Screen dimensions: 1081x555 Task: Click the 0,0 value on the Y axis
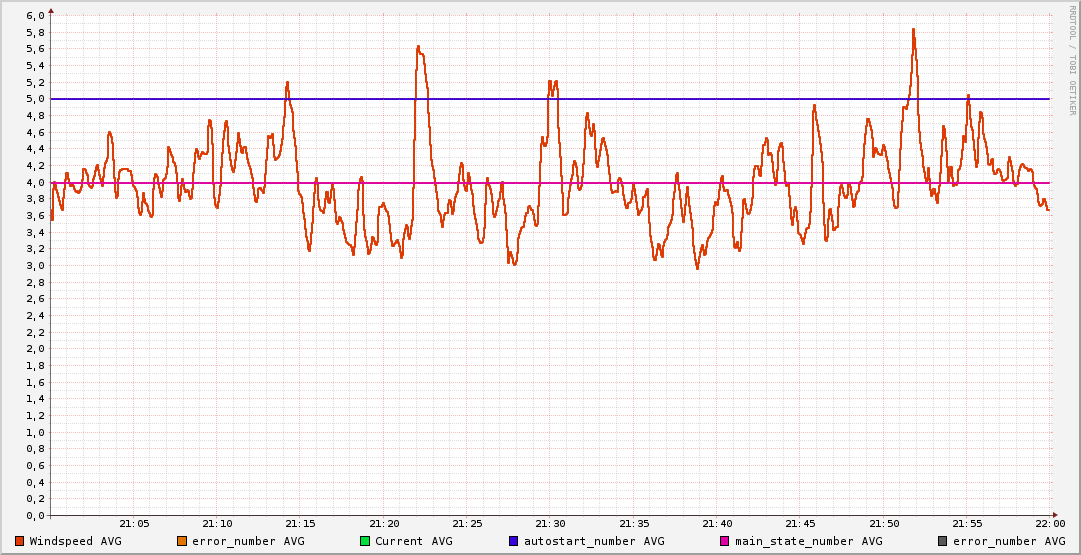(x=34, y=516)
